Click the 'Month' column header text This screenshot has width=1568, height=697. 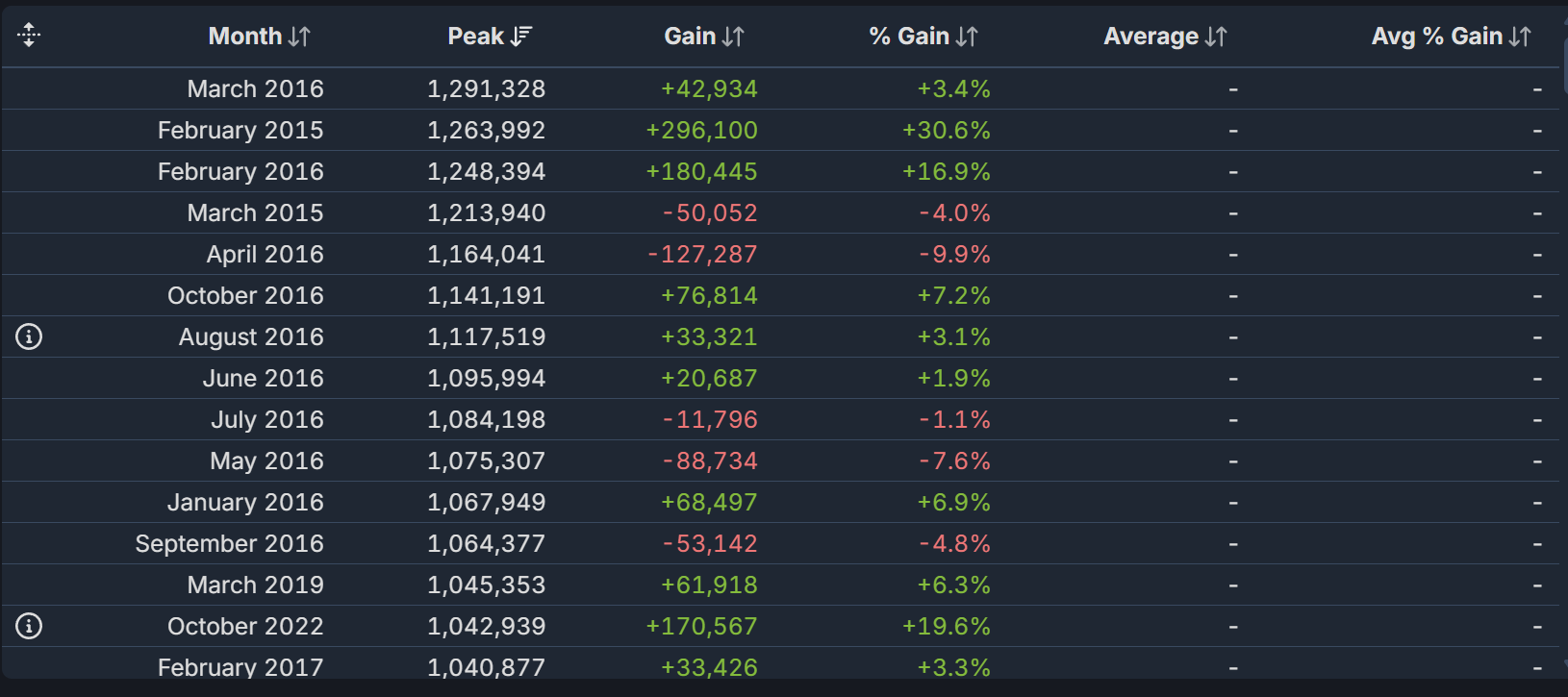244,37
